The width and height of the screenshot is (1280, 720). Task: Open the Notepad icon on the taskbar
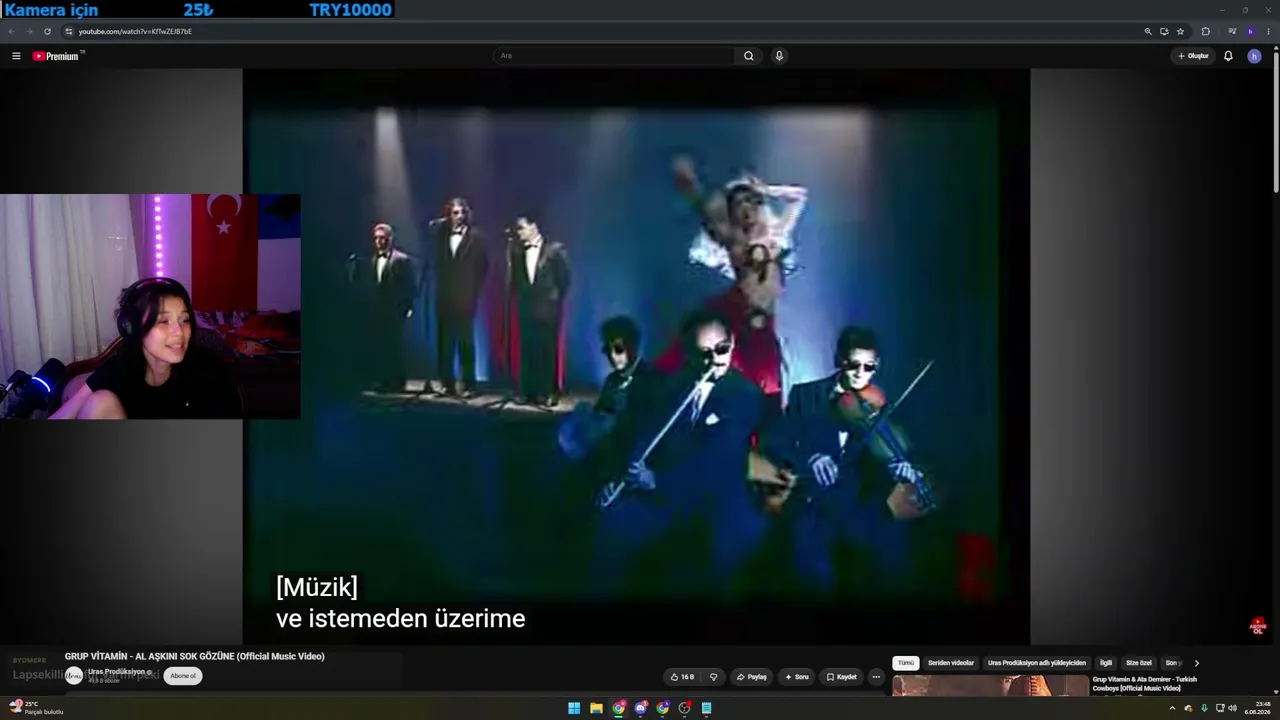coord(706,708)
